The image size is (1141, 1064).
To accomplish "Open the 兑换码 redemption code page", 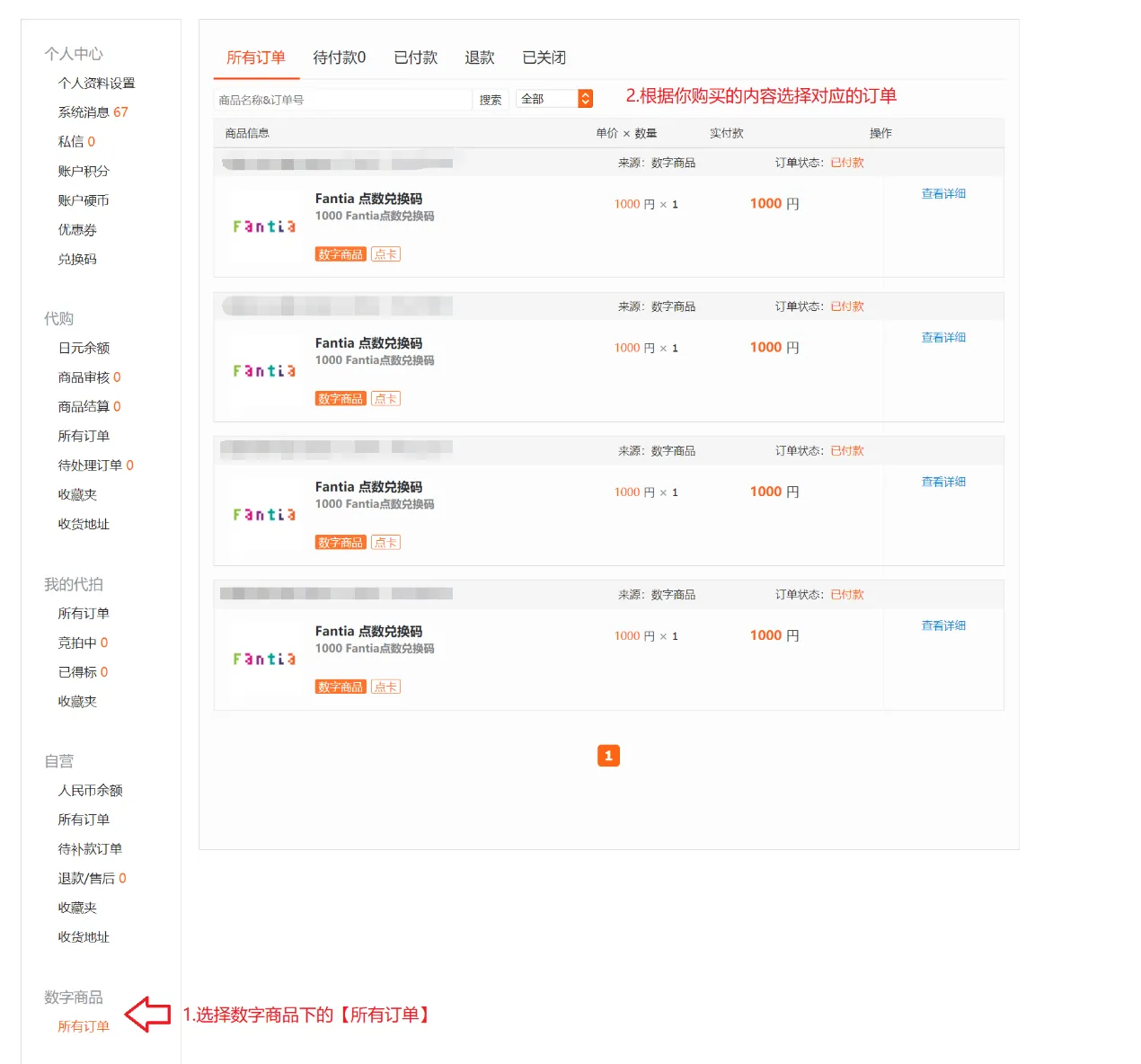I will [77, 259].
